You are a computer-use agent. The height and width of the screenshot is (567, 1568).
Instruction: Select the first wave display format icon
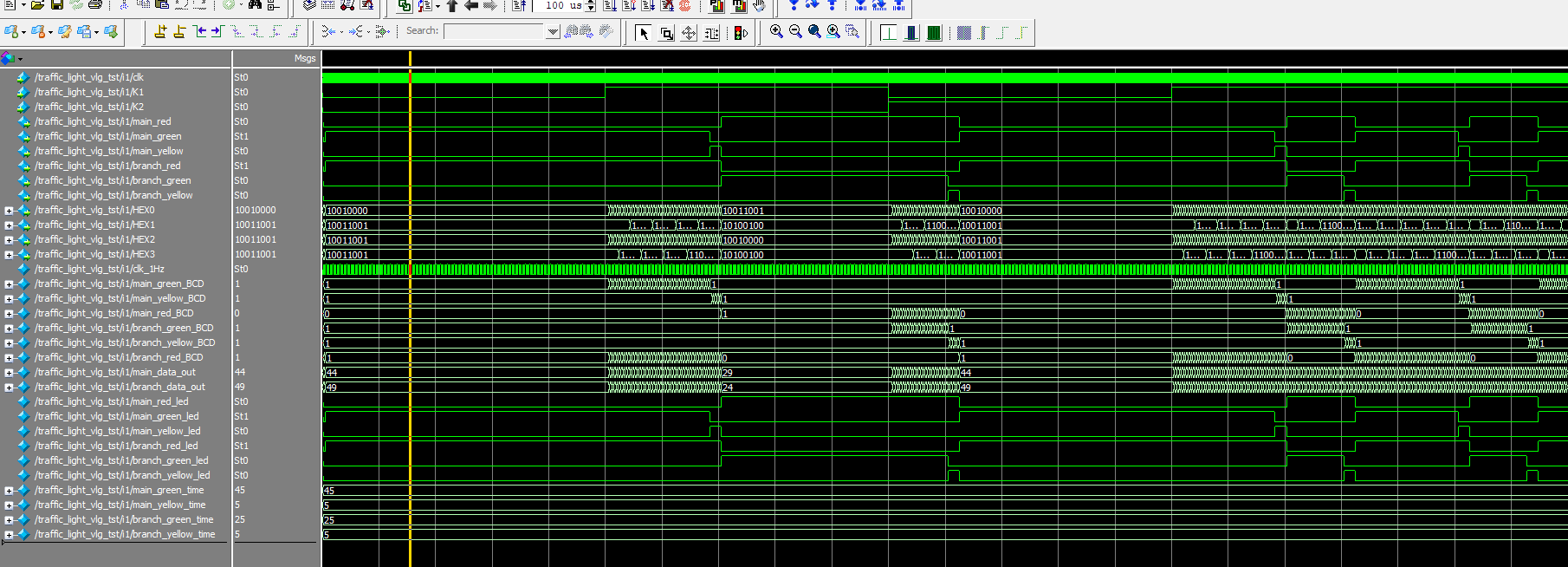pyautogui.click(x=888, y=33)
